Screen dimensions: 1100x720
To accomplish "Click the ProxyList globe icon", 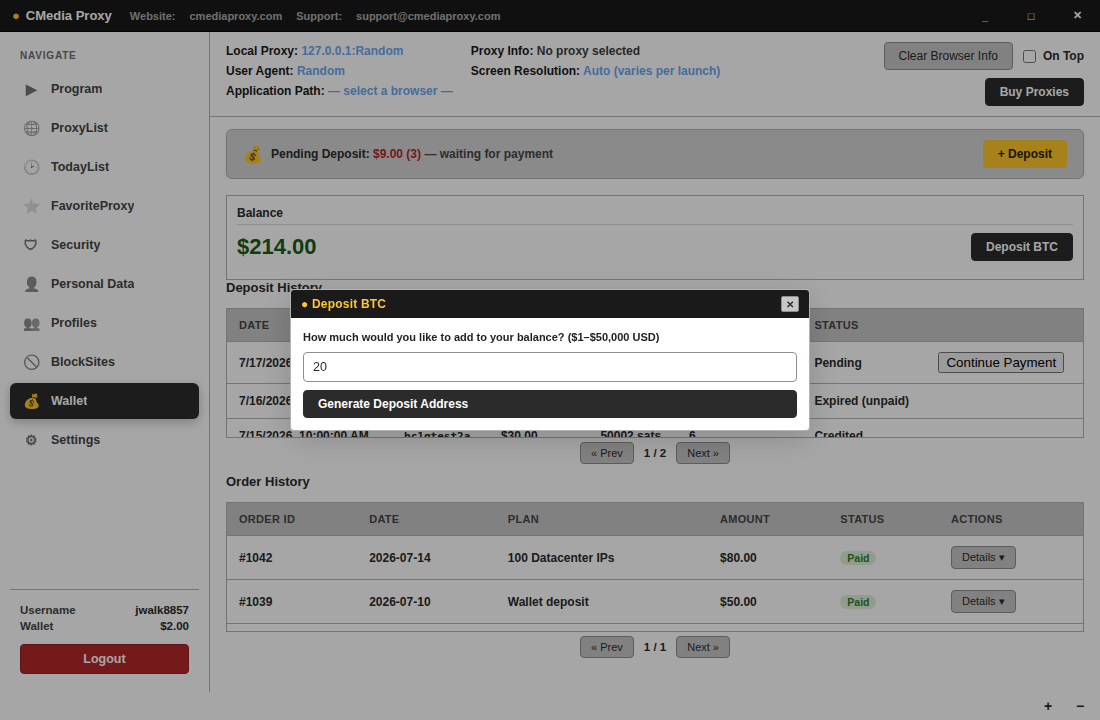I will pos(32,128).
